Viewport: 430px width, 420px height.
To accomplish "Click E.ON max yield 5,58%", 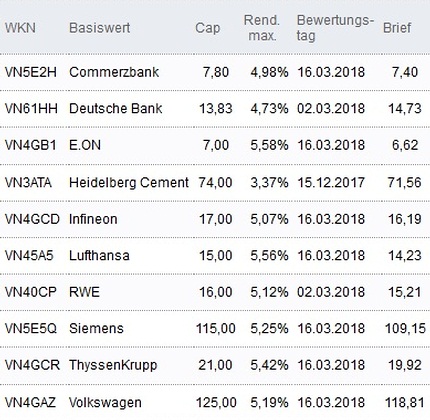I will point(269,145).
